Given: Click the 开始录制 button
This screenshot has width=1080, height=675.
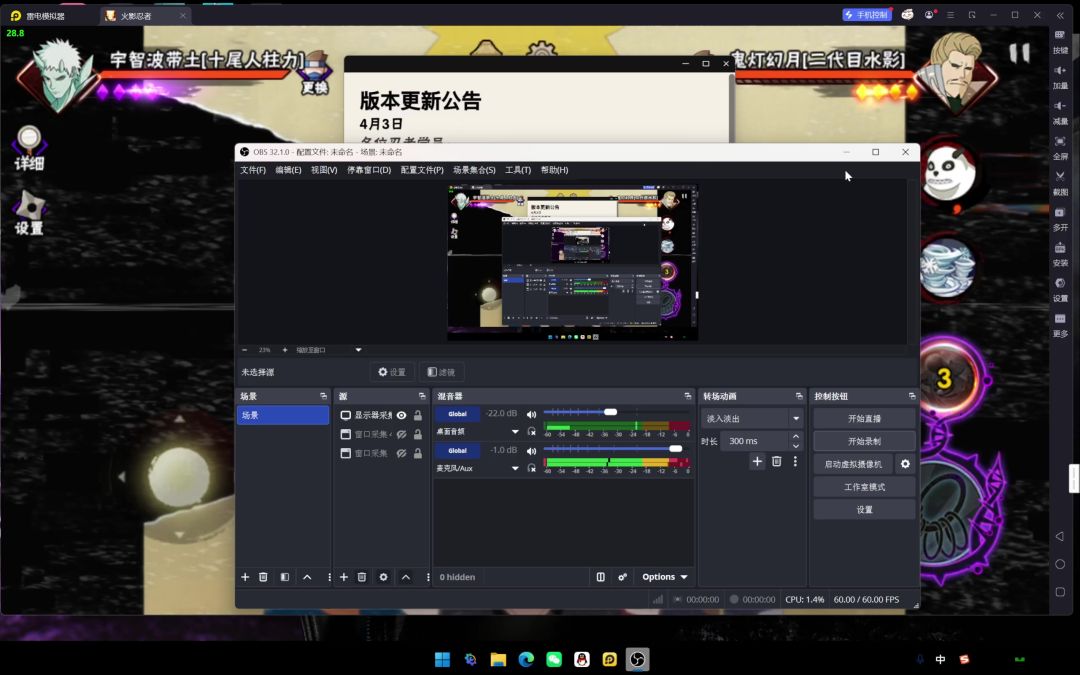Looking at the screenshot, I should [864, 441].
